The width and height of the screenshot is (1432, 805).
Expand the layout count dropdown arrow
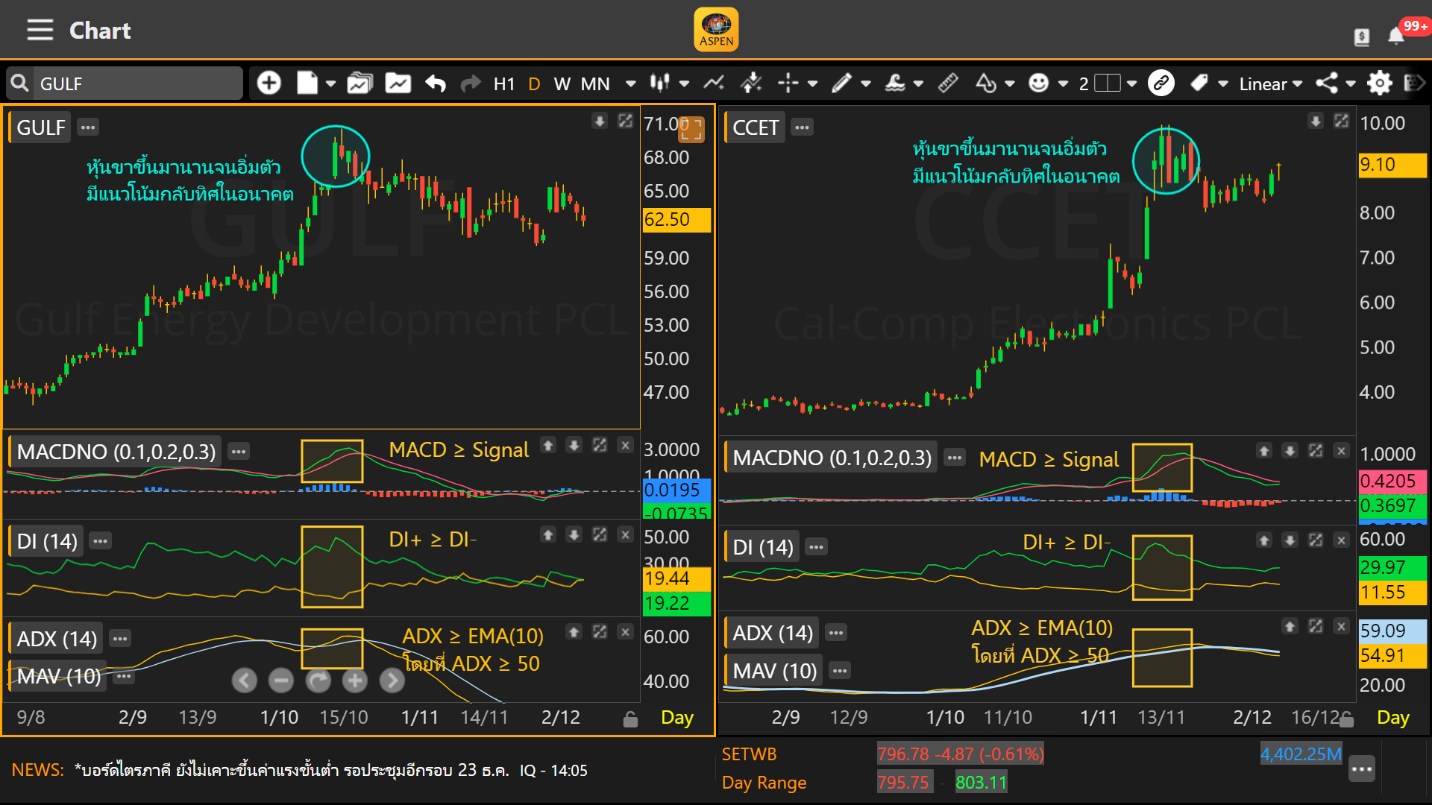[x=1132, y=84]
